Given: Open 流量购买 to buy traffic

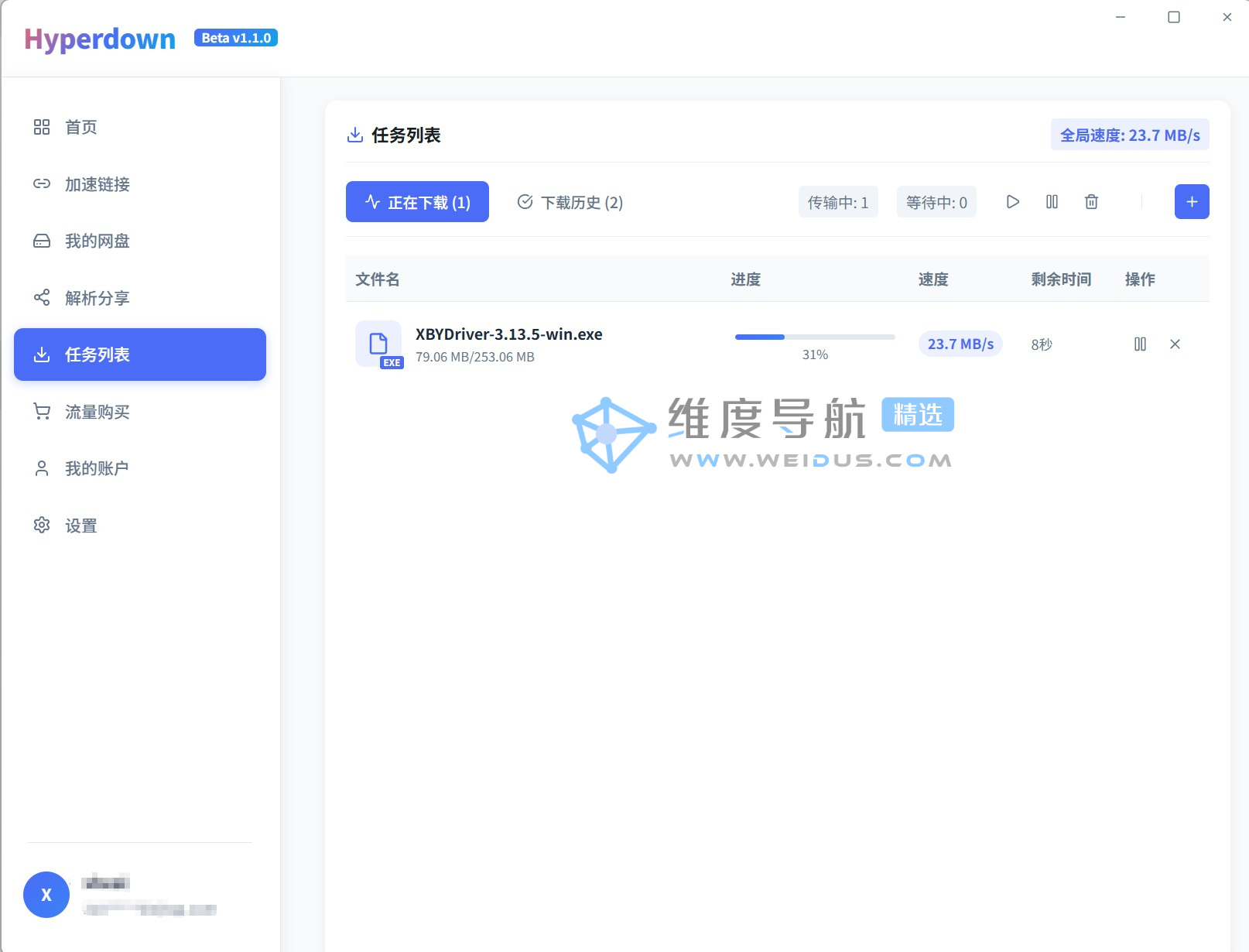Looking at the screenshot, I should coord(98,412).
